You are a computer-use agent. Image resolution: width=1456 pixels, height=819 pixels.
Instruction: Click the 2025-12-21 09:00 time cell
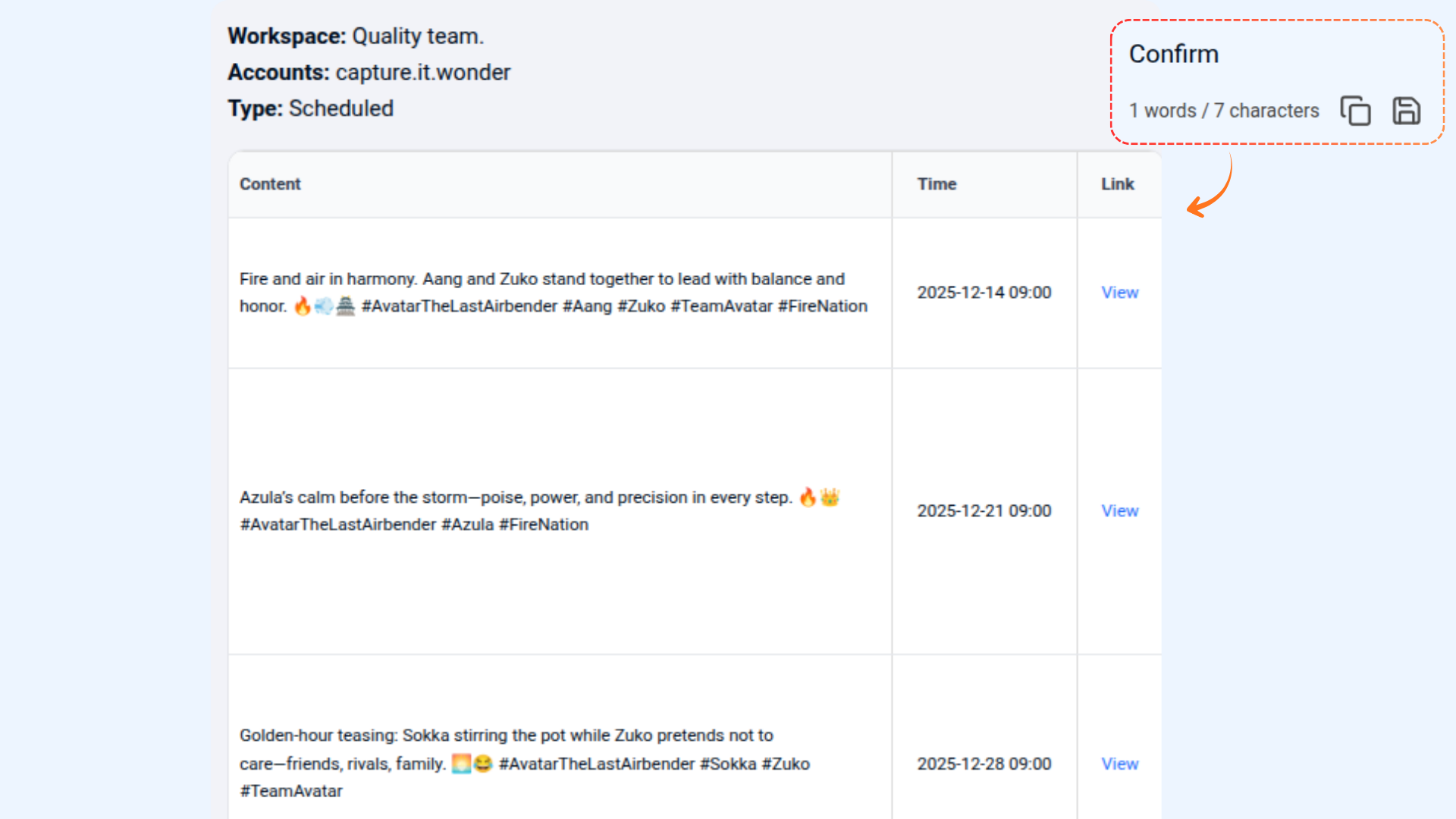click(984, 511)
